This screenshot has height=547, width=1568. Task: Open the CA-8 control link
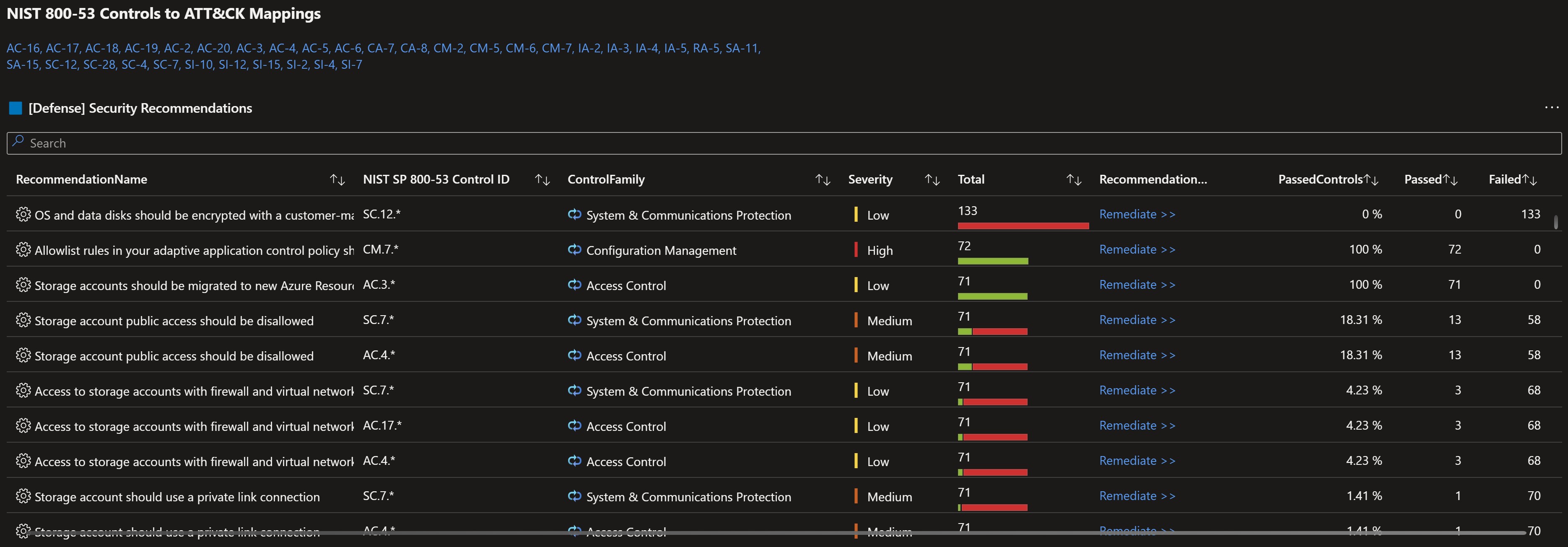(x=413, y=48)
